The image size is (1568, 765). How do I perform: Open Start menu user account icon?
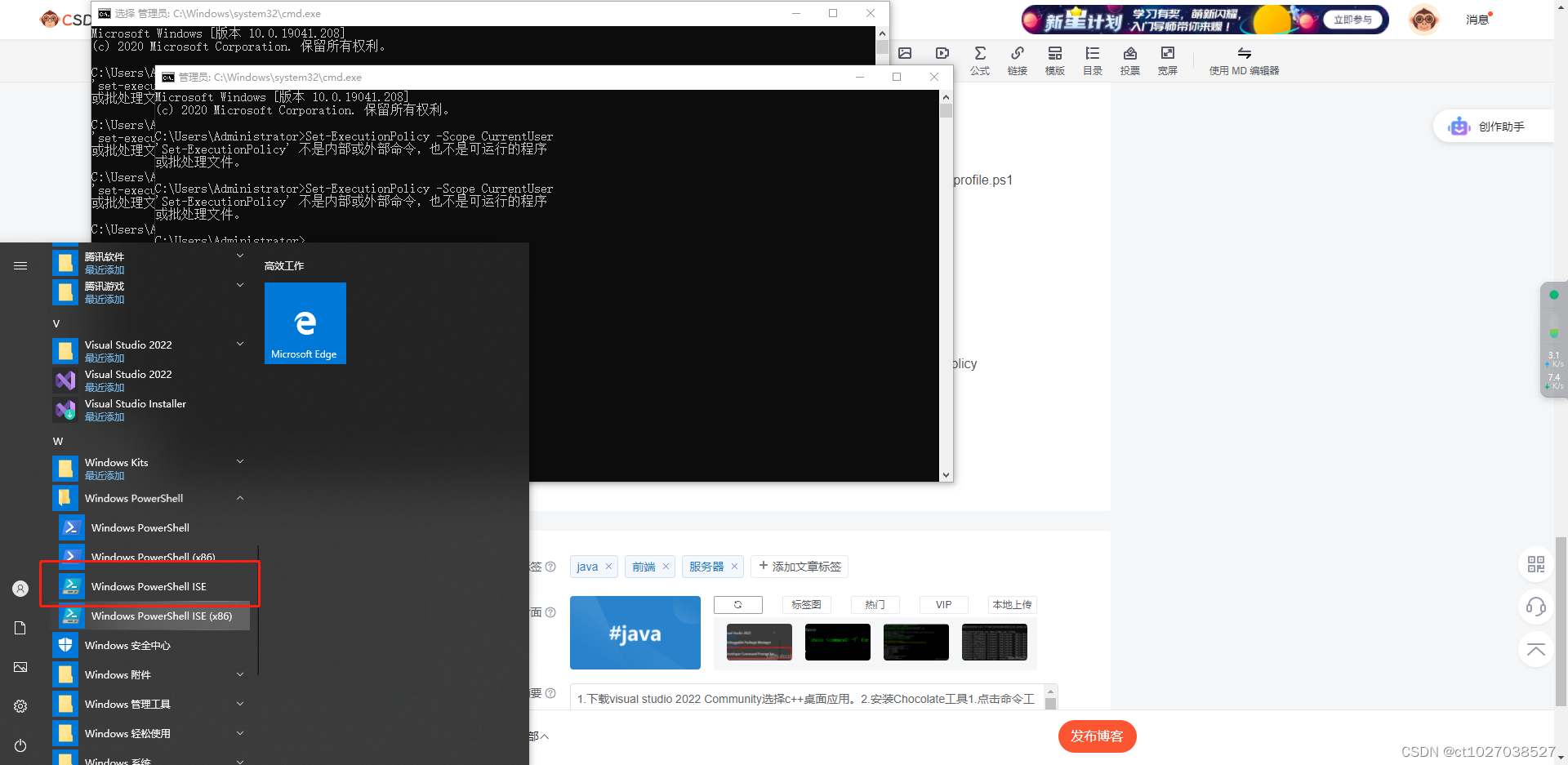(x=20, y=589)
